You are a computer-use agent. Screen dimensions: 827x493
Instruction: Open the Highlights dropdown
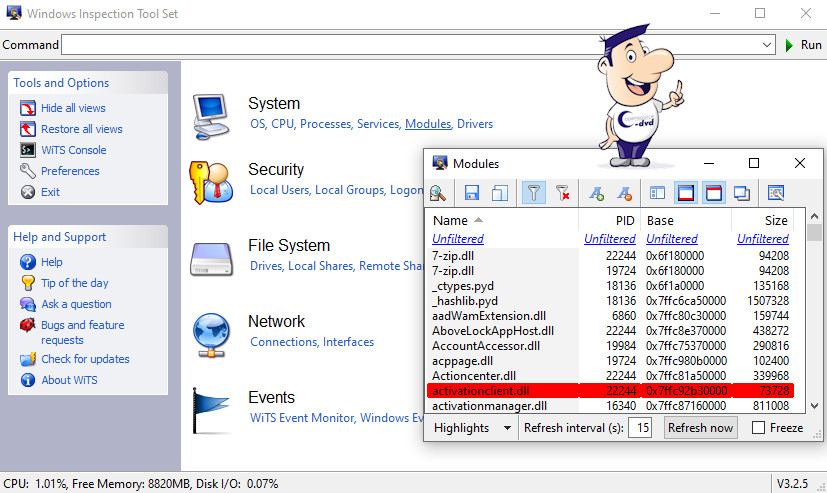pyautogui.click(x=472, y=428)
